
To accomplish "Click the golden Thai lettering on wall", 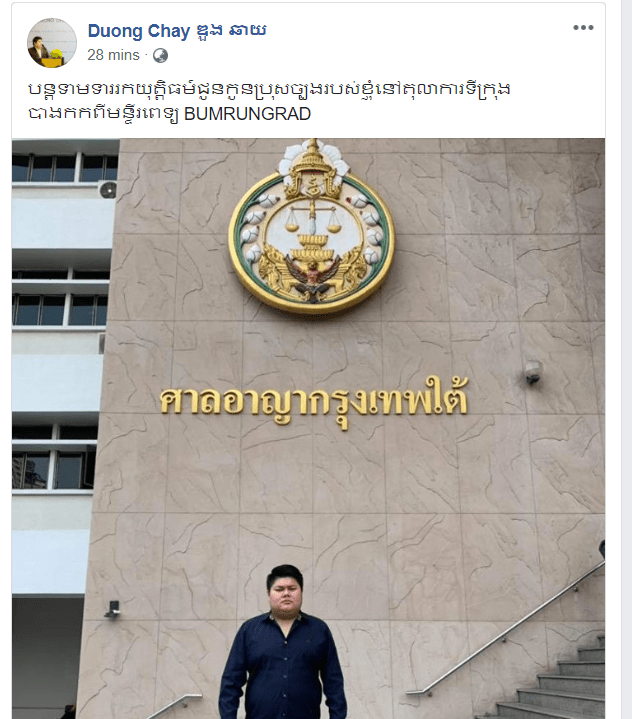I will (x=314, y=401).
